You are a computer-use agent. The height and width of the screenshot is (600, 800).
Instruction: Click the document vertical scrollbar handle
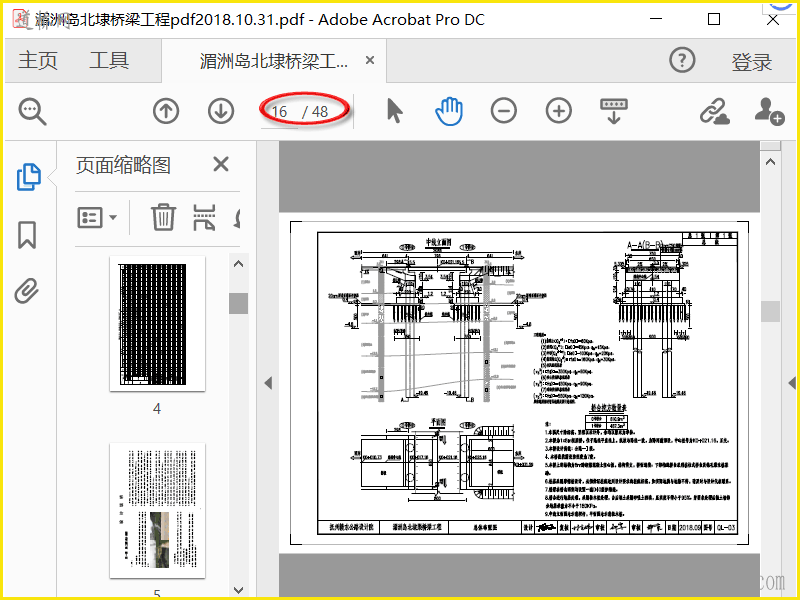pos(770,311)
